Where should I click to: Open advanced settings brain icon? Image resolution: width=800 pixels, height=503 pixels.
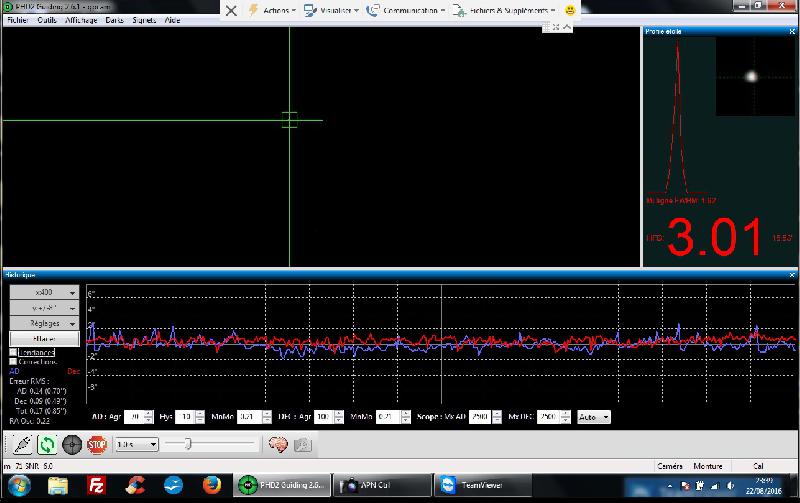coord(278,444)
